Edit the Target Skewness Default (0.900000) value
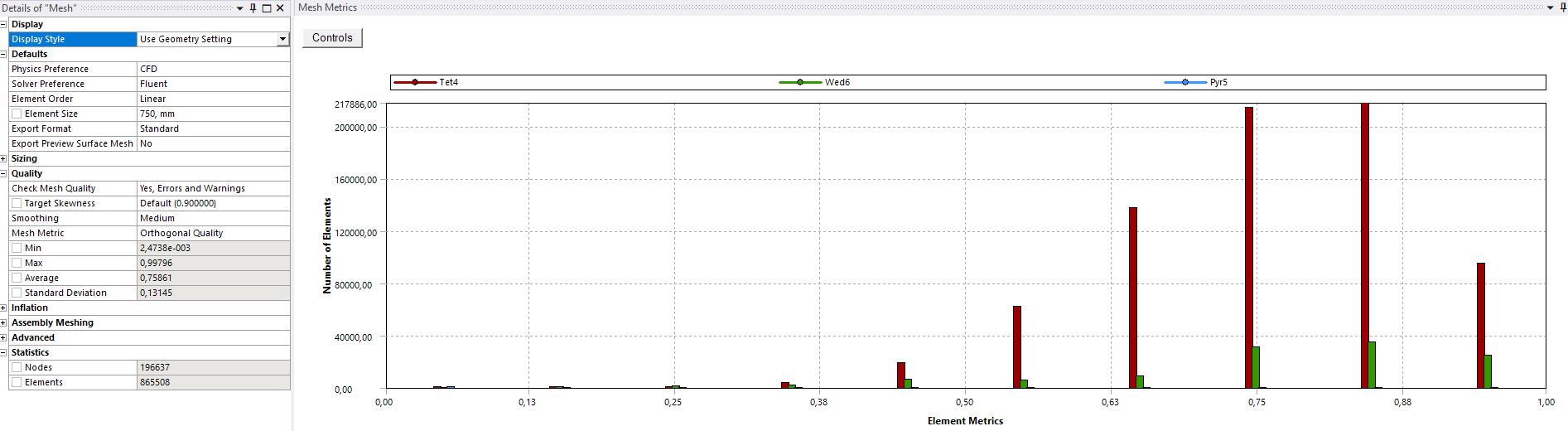 (x=213, y=203)
